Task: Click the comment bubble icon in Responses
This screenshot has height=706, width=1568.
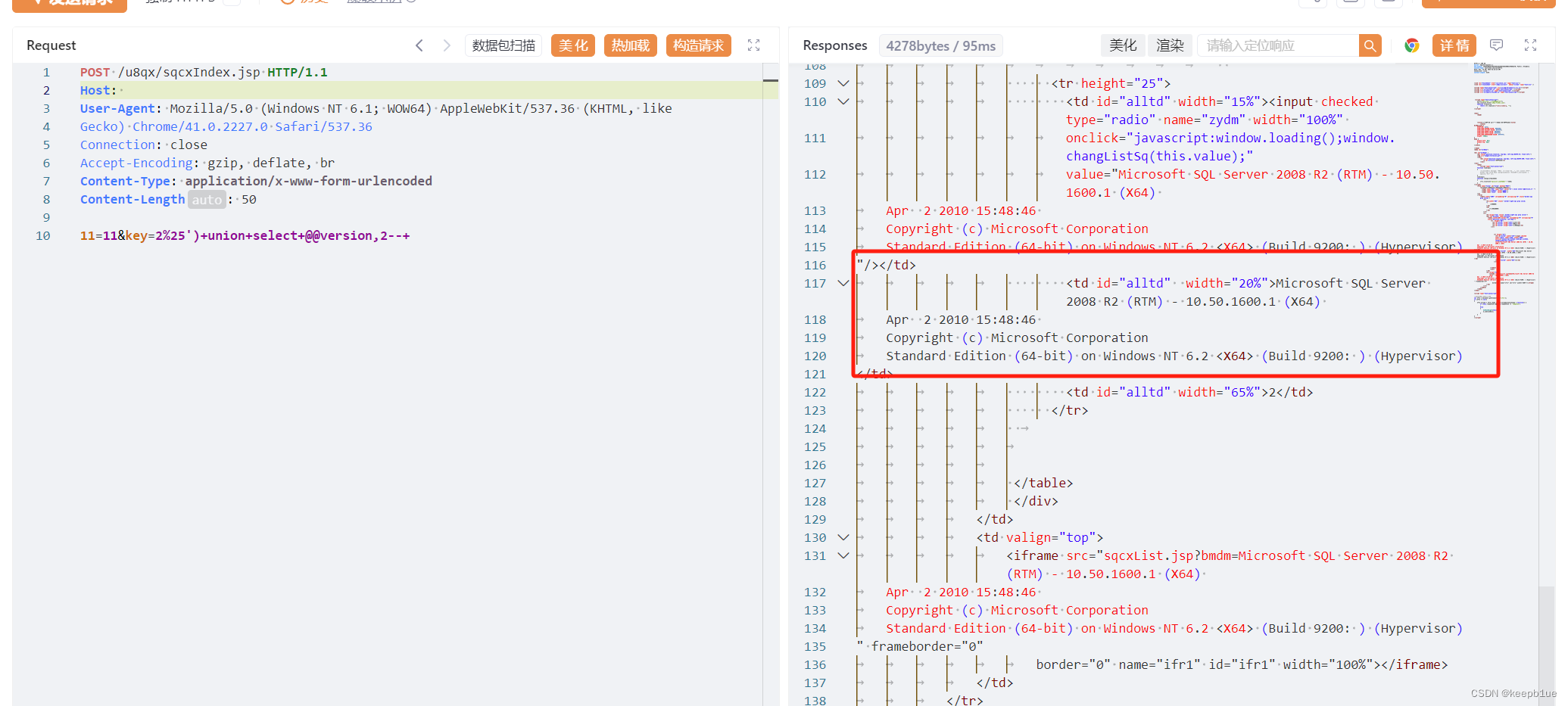Action: point(1496,45)
